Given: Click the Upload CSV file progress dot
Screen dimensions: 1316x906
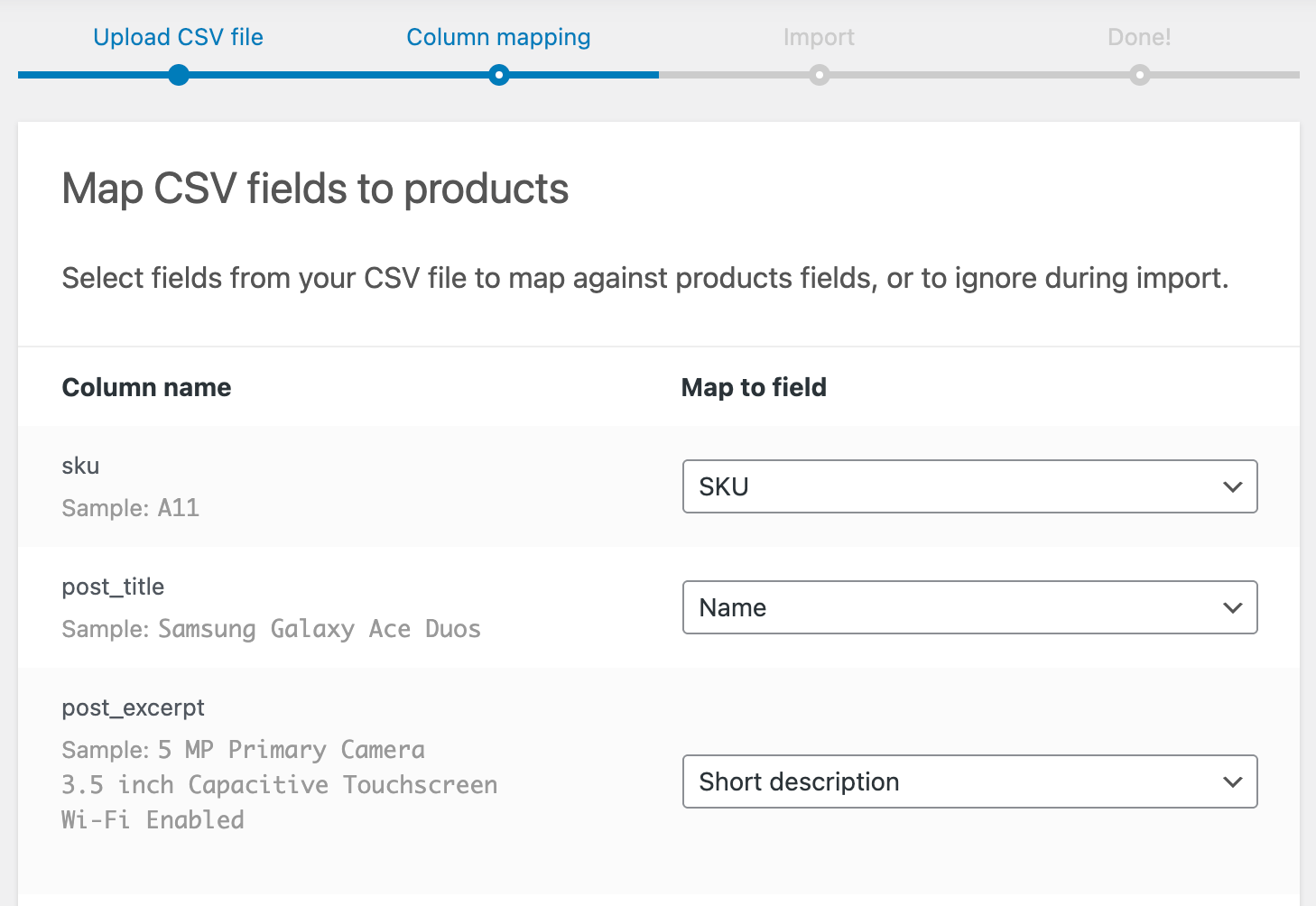Looking at the screenshot, I should tap(179, 75).
